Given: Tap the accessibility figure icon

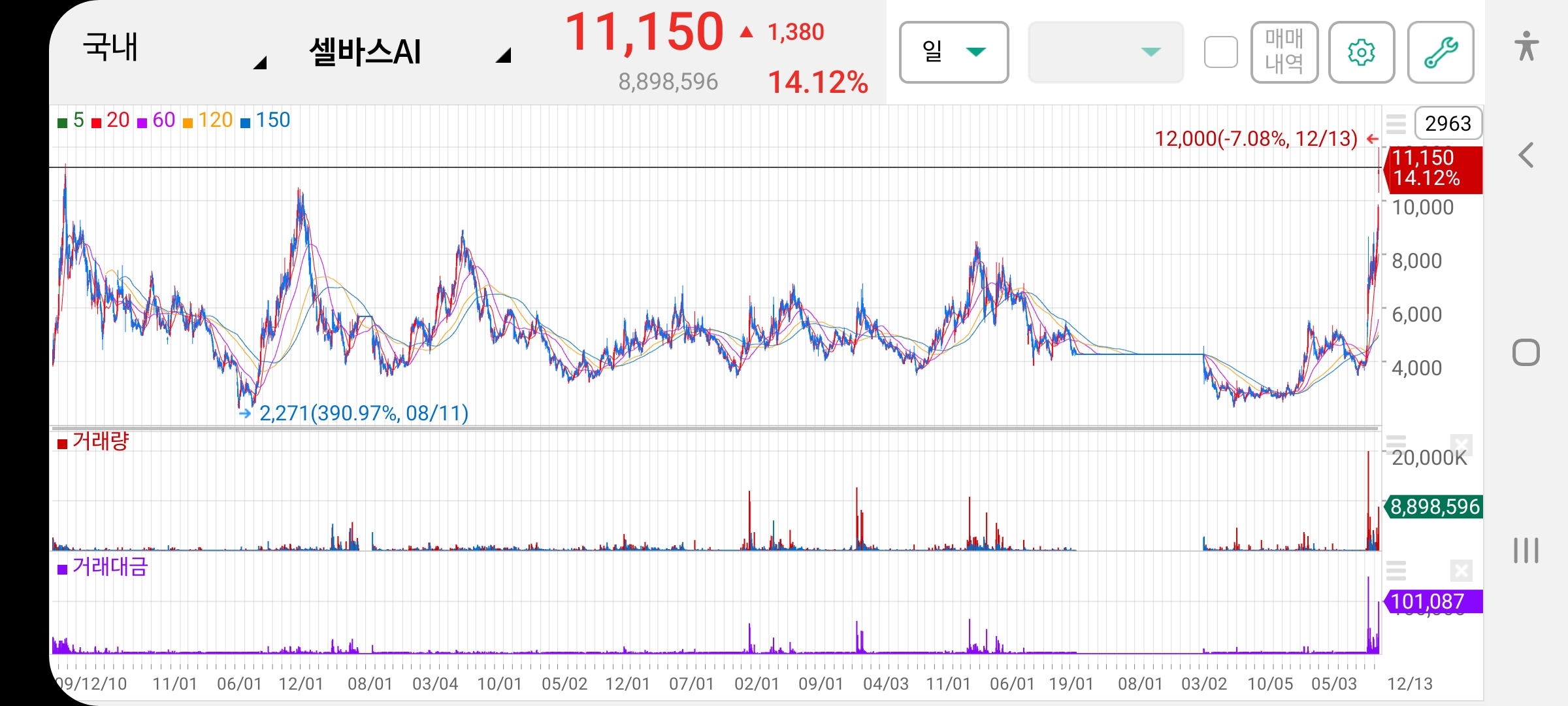Looking at the screenshot, I should (1526, 46).
